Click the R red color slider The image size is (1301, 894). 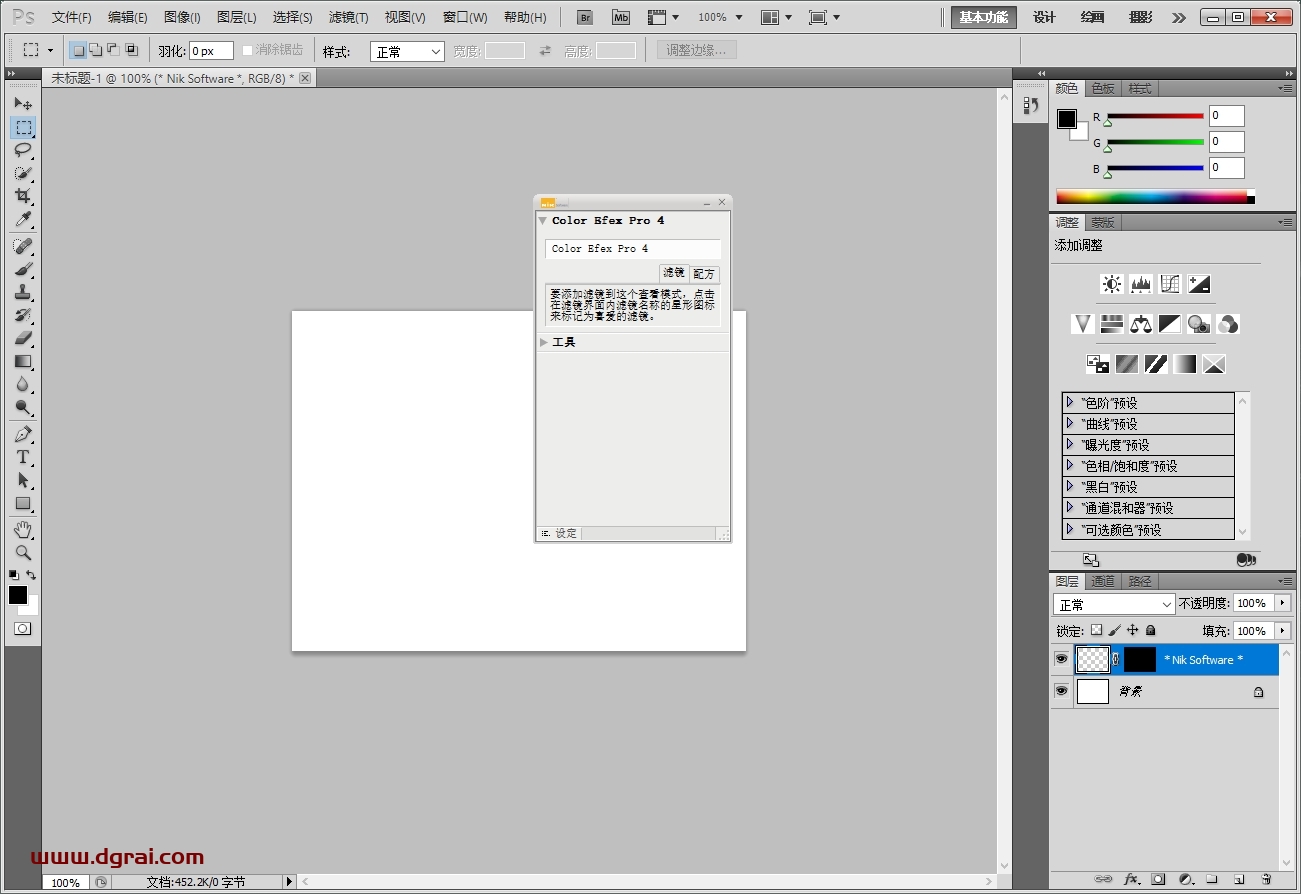[x=1154, y=116]
